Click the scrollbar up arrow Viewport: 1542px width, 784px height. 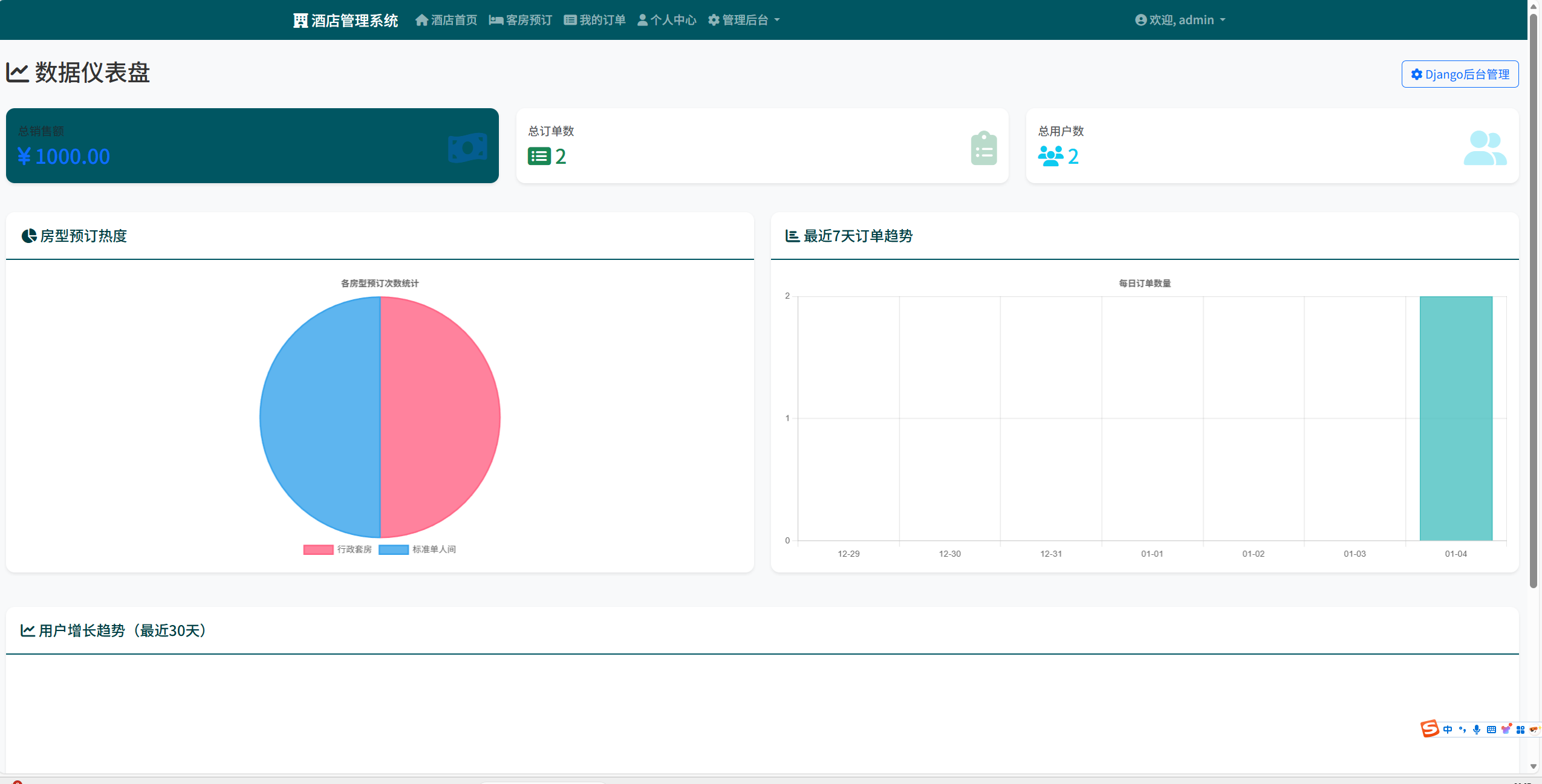(x=1533, y=5)
